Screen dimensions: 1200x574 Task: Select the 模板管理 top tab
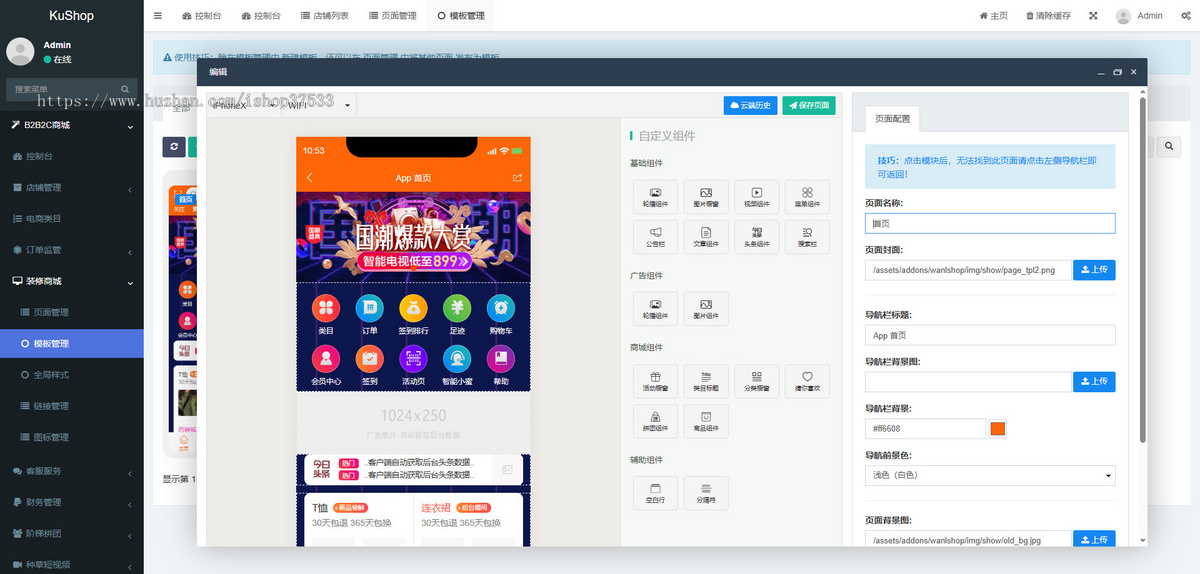pyautogui.click(x=461, y=16)
